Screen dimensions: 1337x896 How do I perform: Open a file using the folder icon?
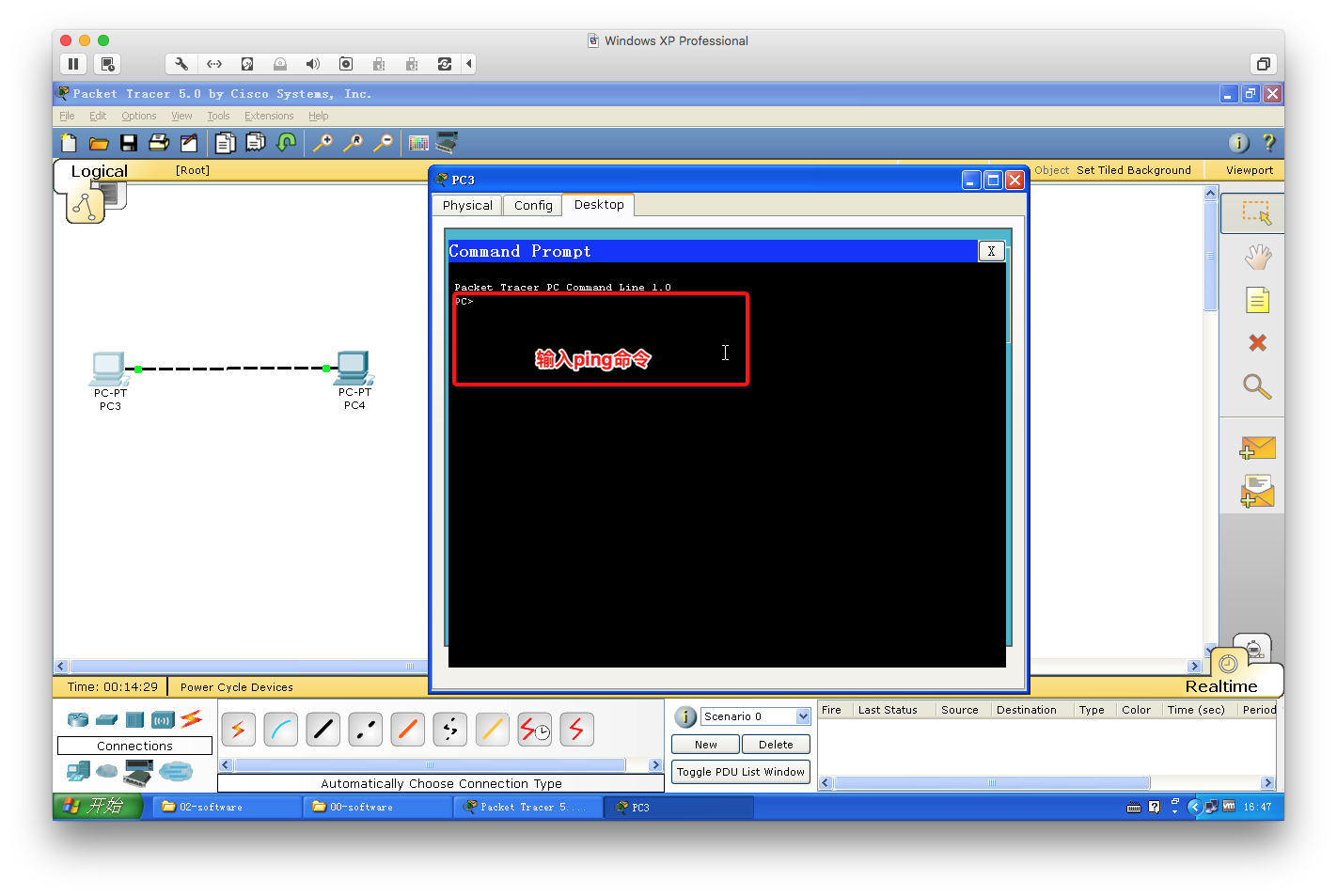[99, 143]
